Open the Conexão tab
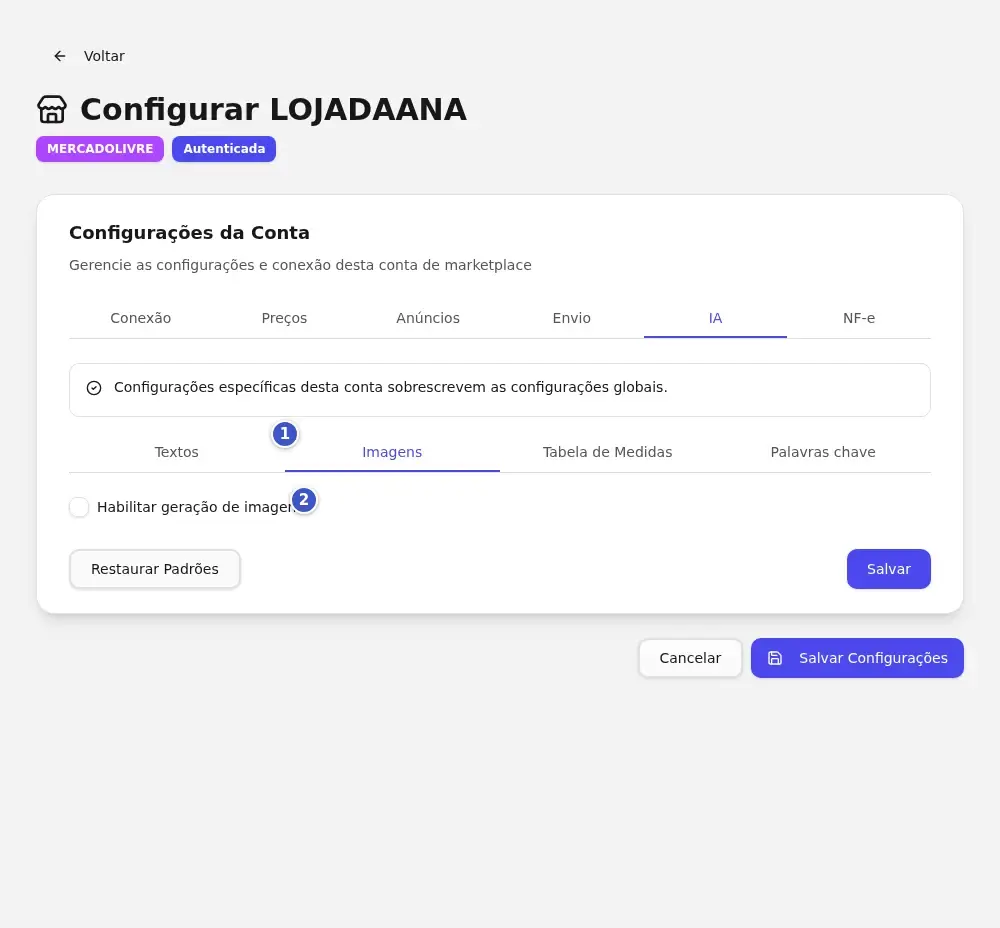1000x928 pixels. click(x=141, y=318)
